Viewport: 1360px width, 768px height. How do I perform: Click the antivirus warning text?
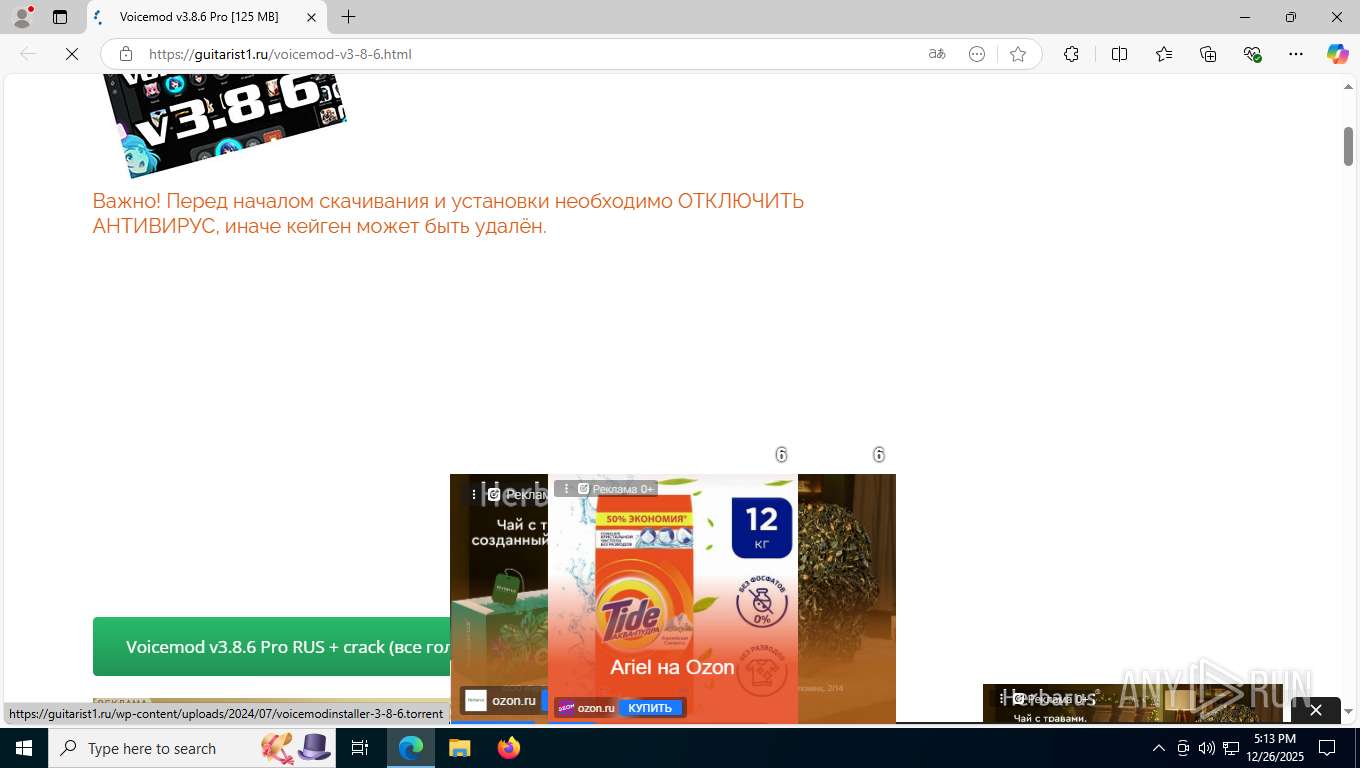coord(448,213)
